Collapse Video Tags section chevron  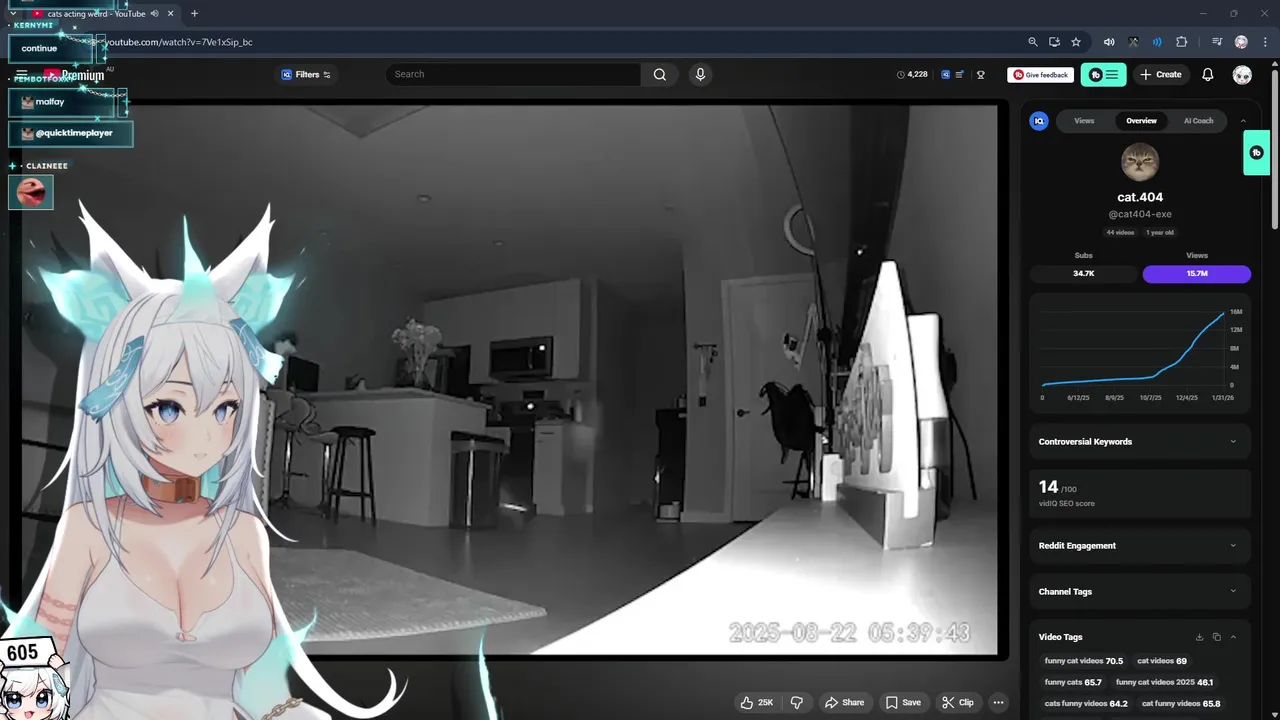pos(1233,637)
